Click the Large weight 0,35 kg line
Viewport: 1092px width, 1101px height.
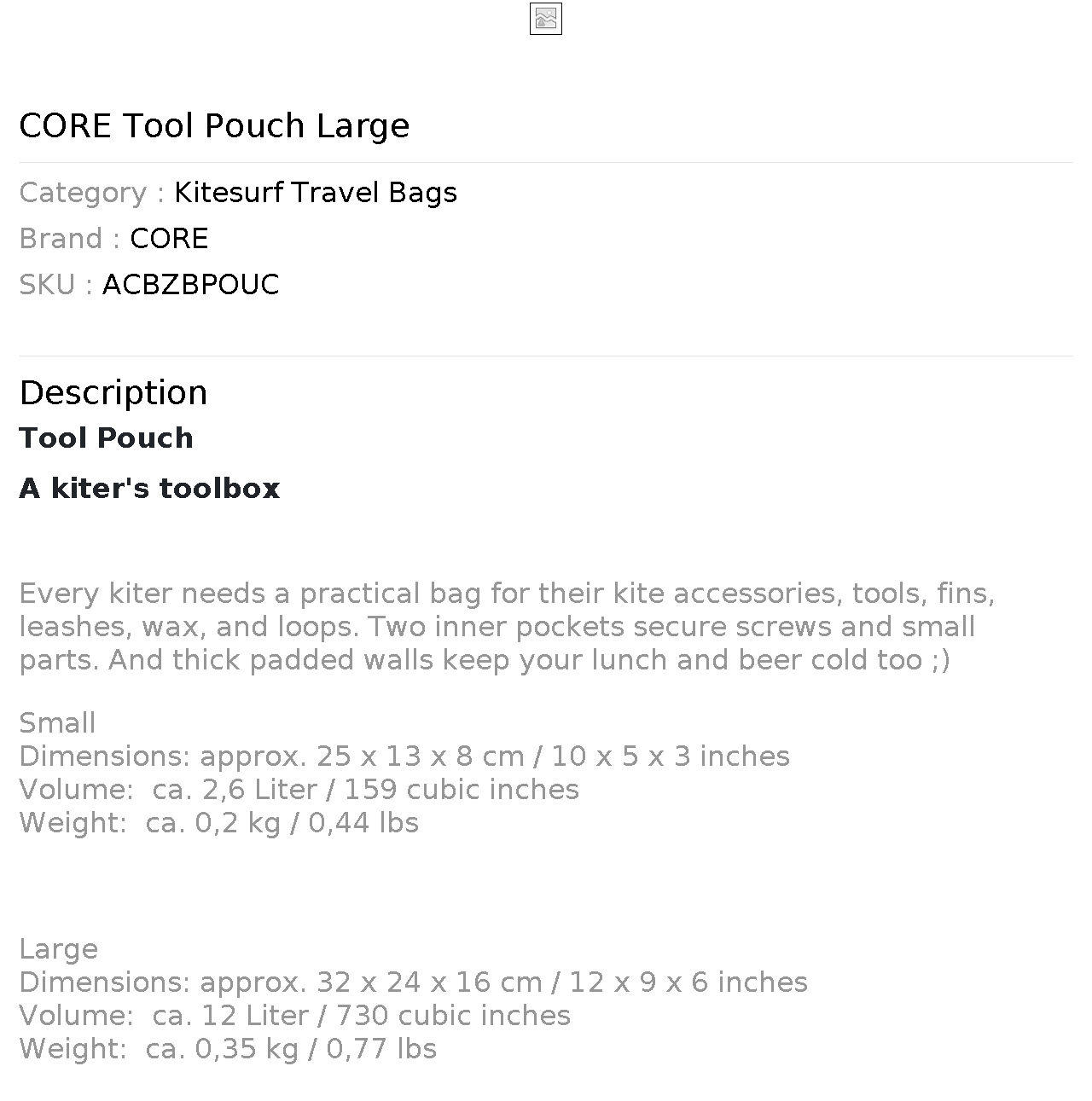227,1049
